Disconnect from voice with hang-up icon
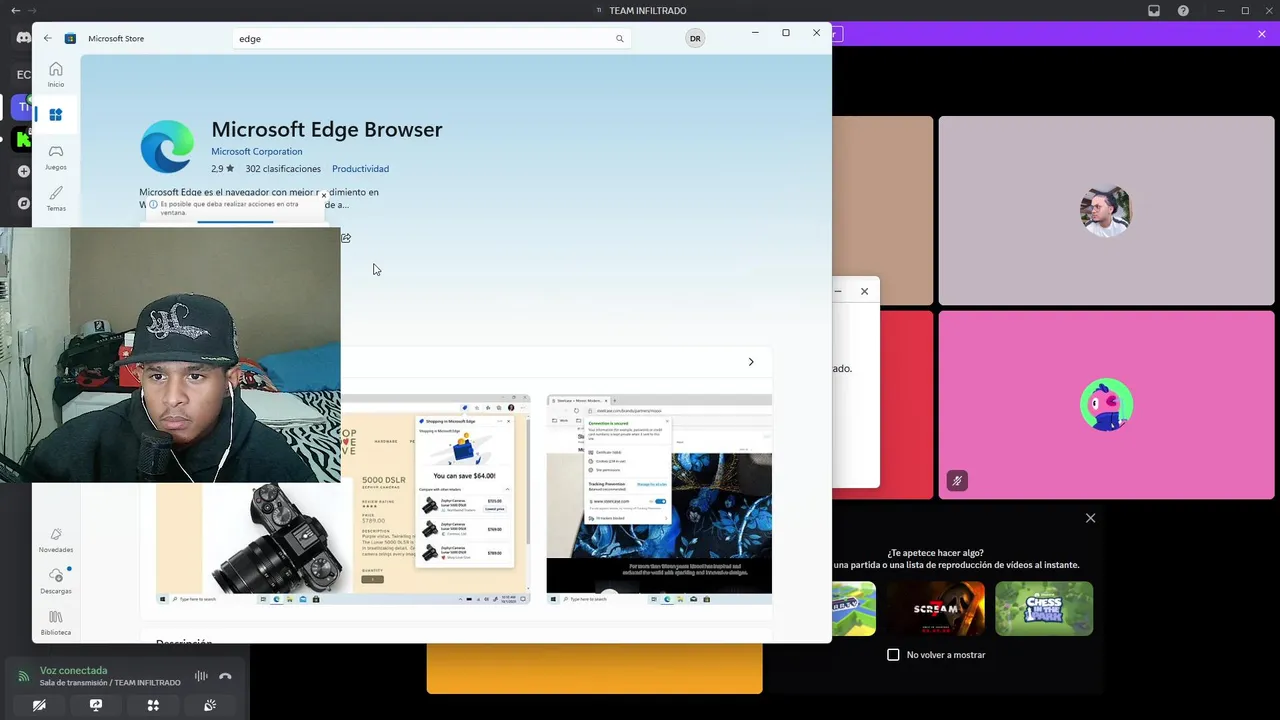The image size is (1280, 720). (x=225, y=677)
